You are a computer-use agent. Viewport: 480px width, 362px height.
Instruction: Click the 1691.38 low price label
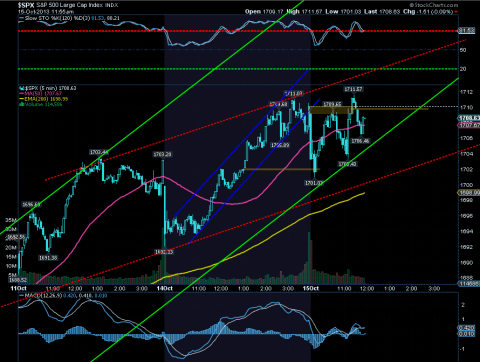(x=48, y=258)
